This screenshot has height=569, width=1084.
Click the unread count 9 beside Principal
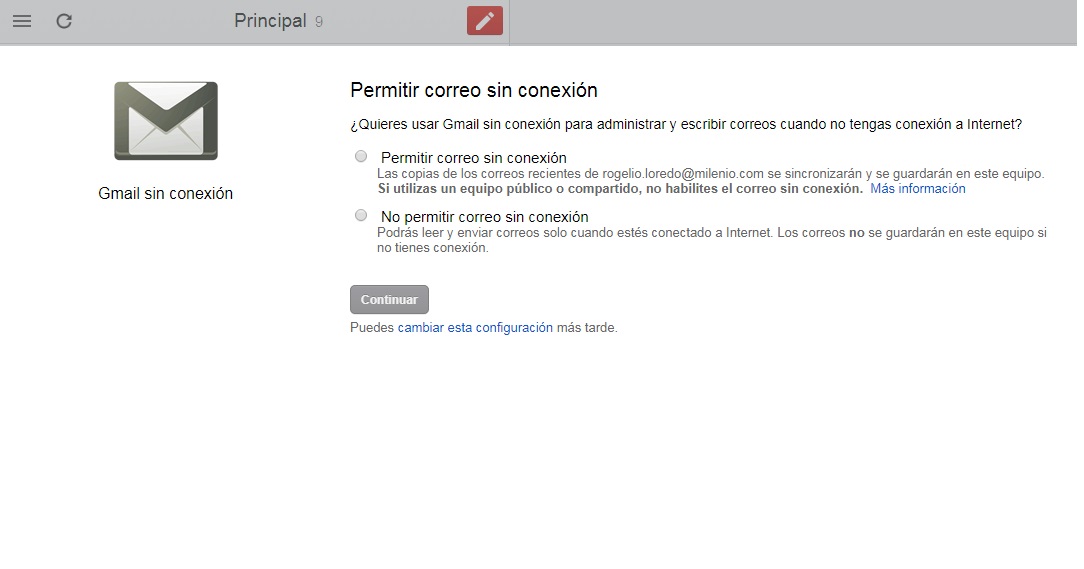(x=319, y=22)
